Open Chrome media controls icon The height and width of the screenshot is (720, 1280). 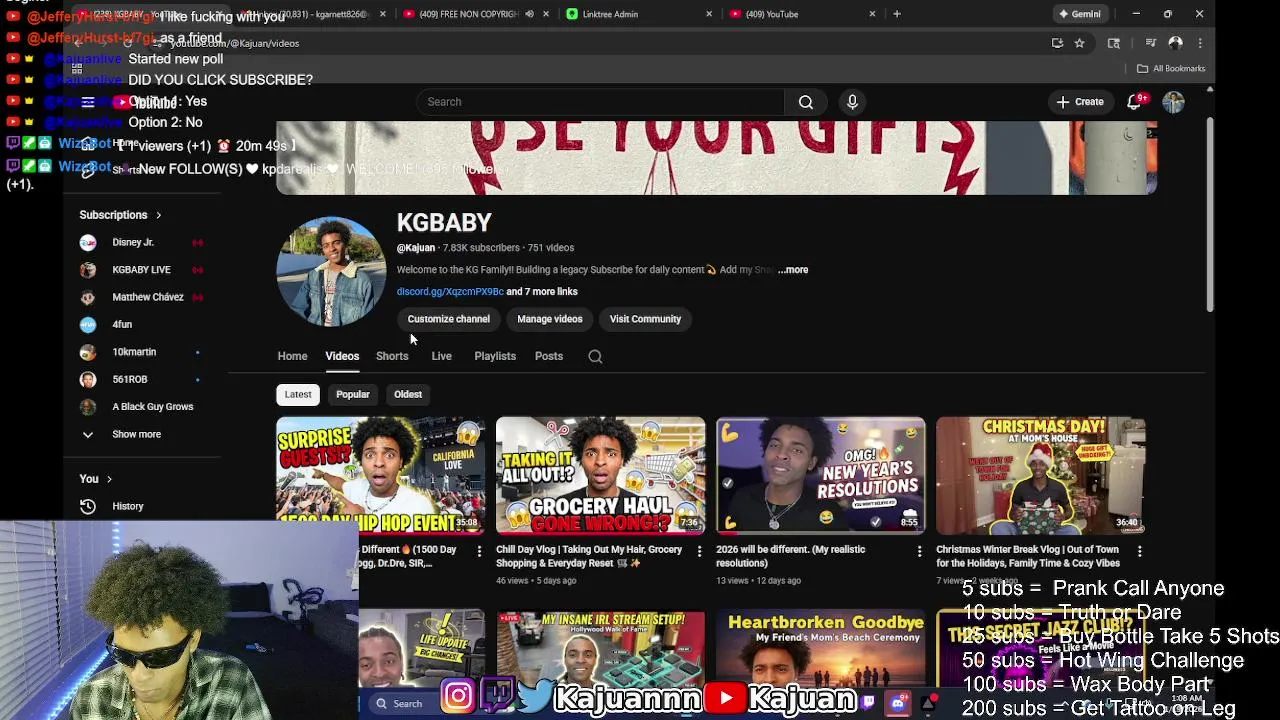coord(1150,43)
